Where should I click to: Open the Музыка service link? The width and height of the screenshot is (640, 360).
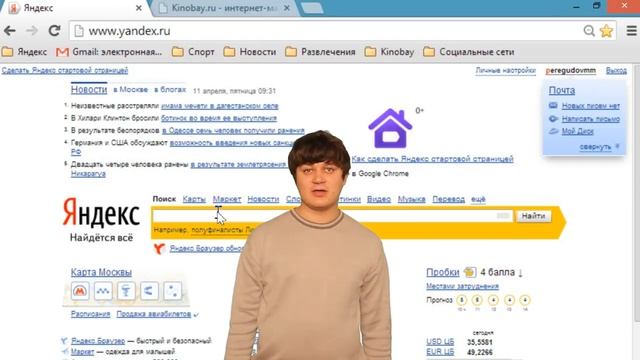(411, 199)
